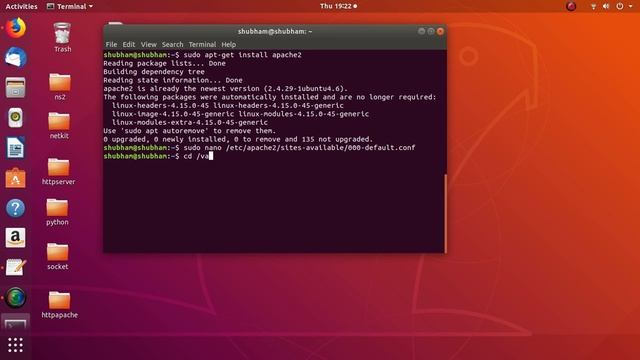The width and height of the screenshot is (640, 360).
Task: Expand the system menu arrow
Action: tap(630, 6)
